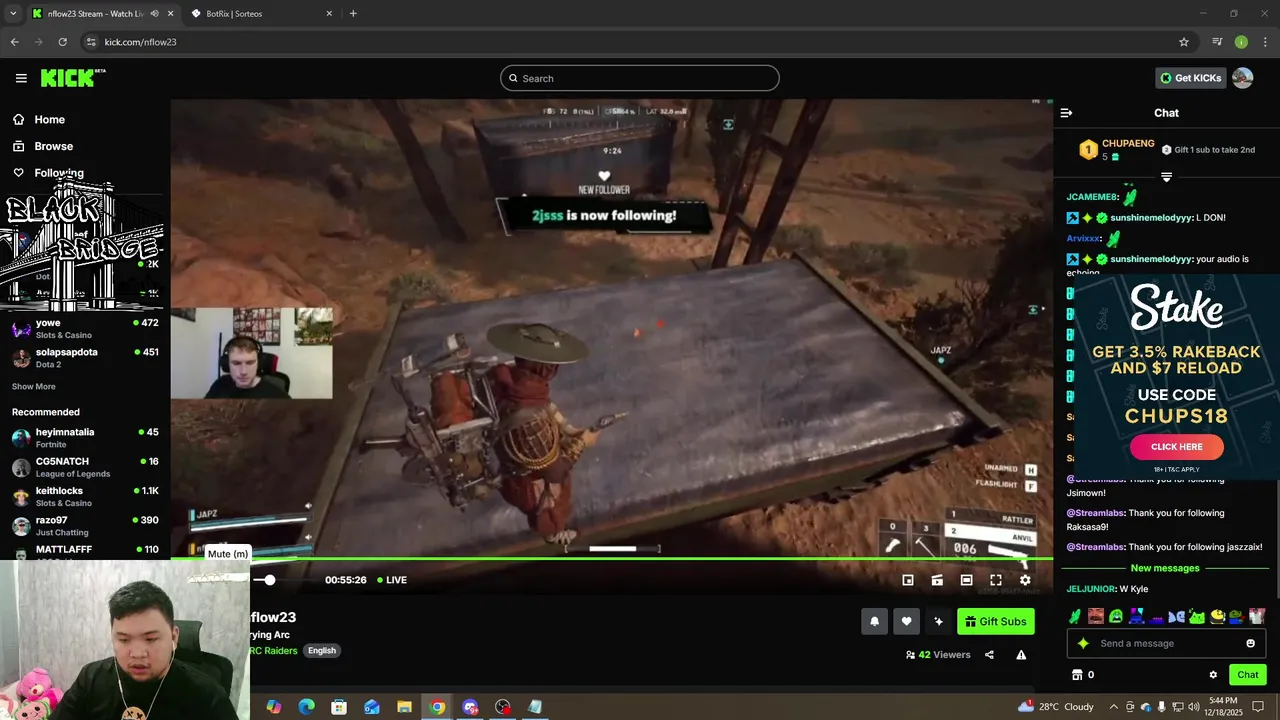Focus the Kick search box

point(640,78)
